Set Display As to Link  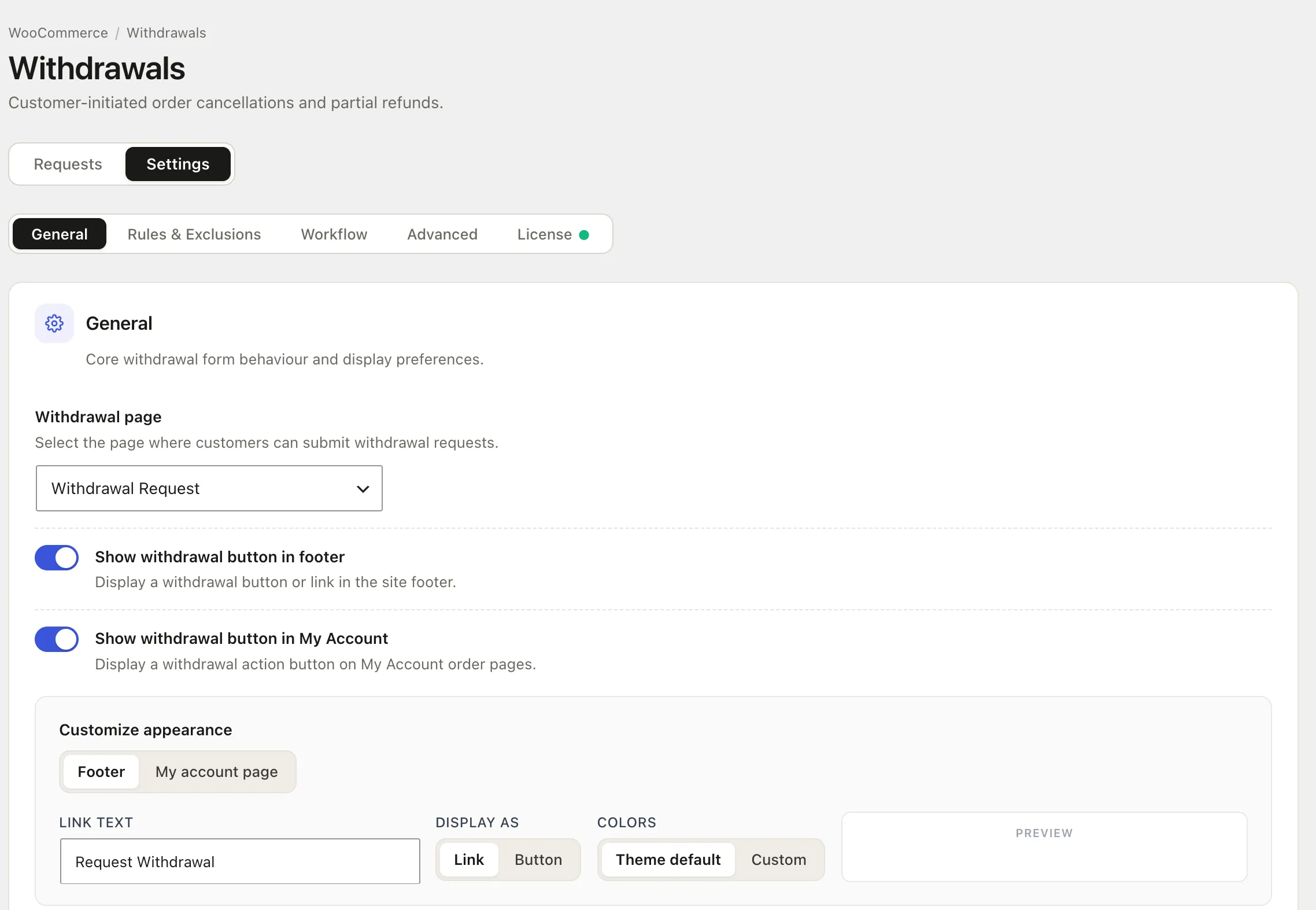(x=469, y=860)
